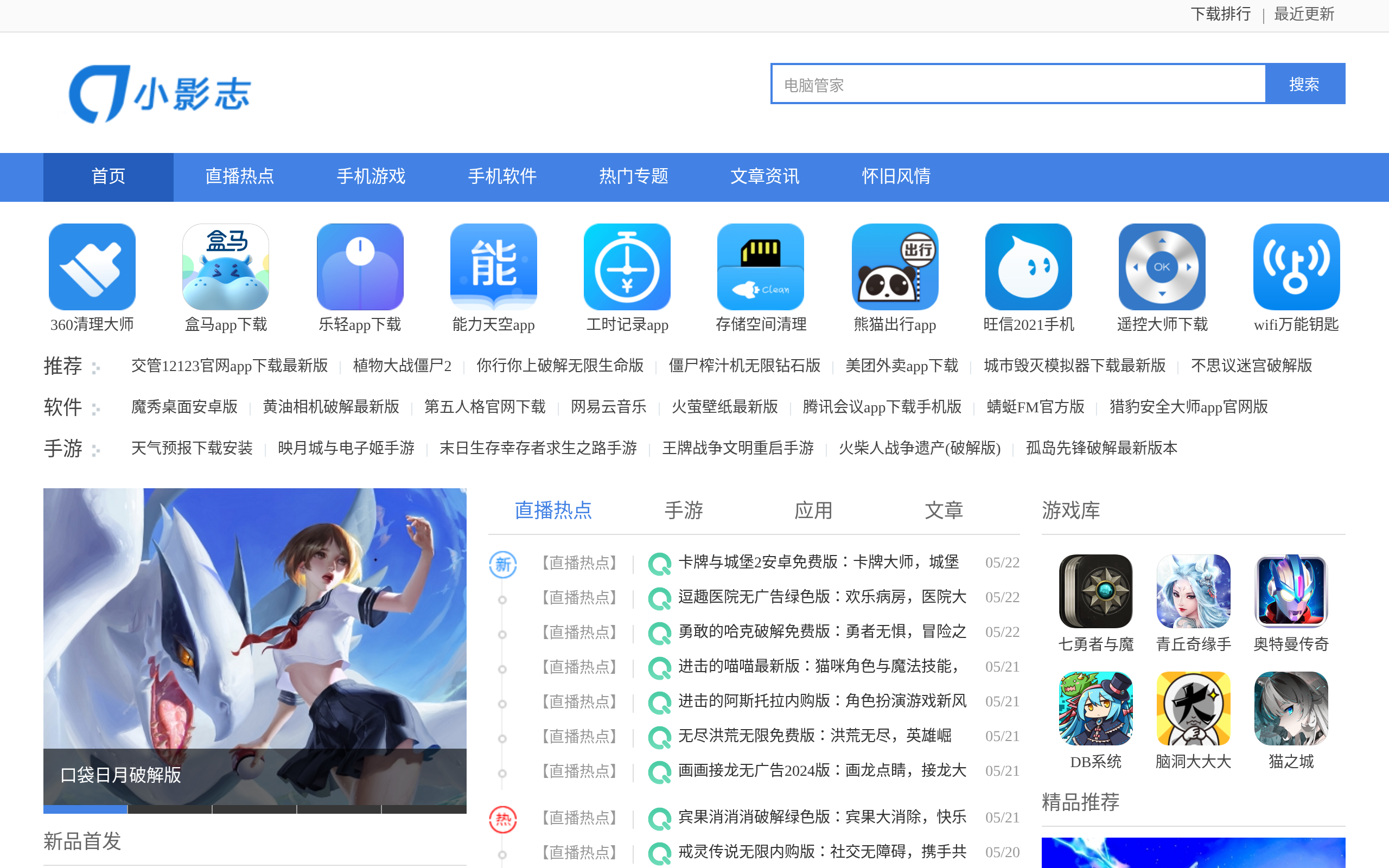Open the 直播热点 navigation menu item

pyautogui.click(x=240, y=177)
